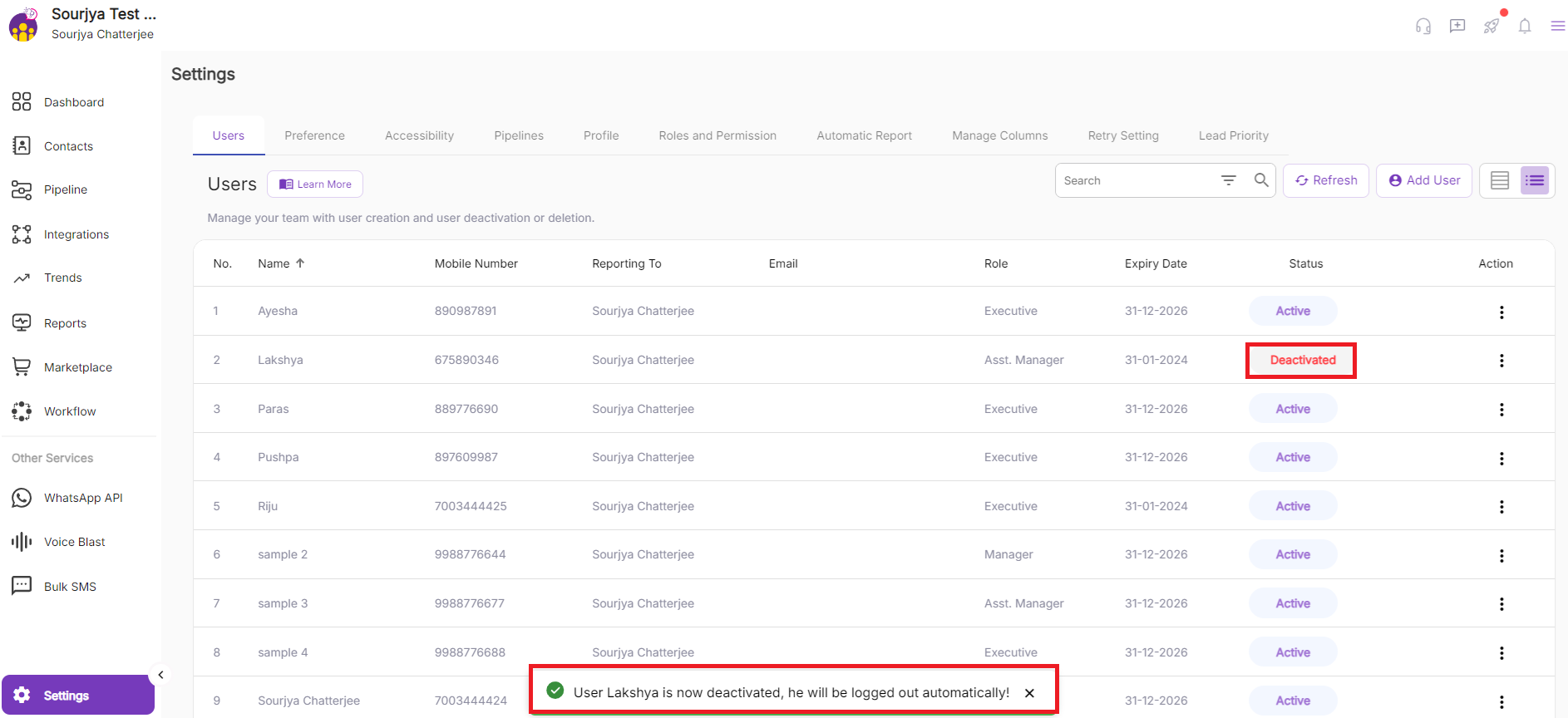1568x718 pixels.
Task: Switch to Roles and Permission tab
Action: 717,135
